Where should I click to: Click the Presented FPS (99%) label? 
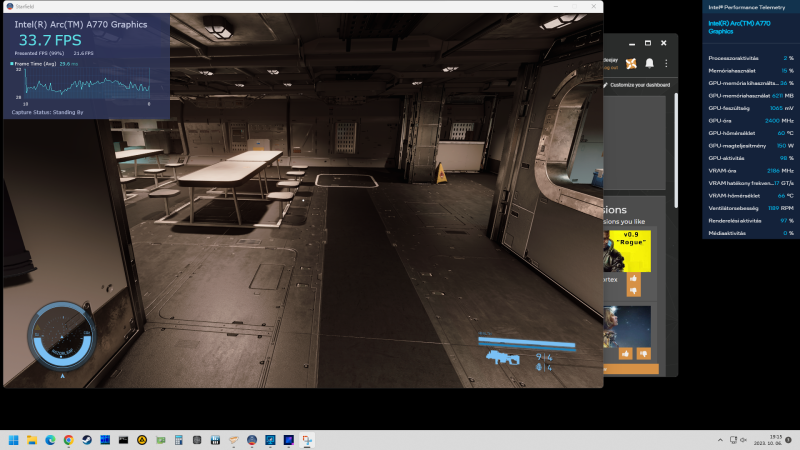pyautogui.click(x=39, y=53)
